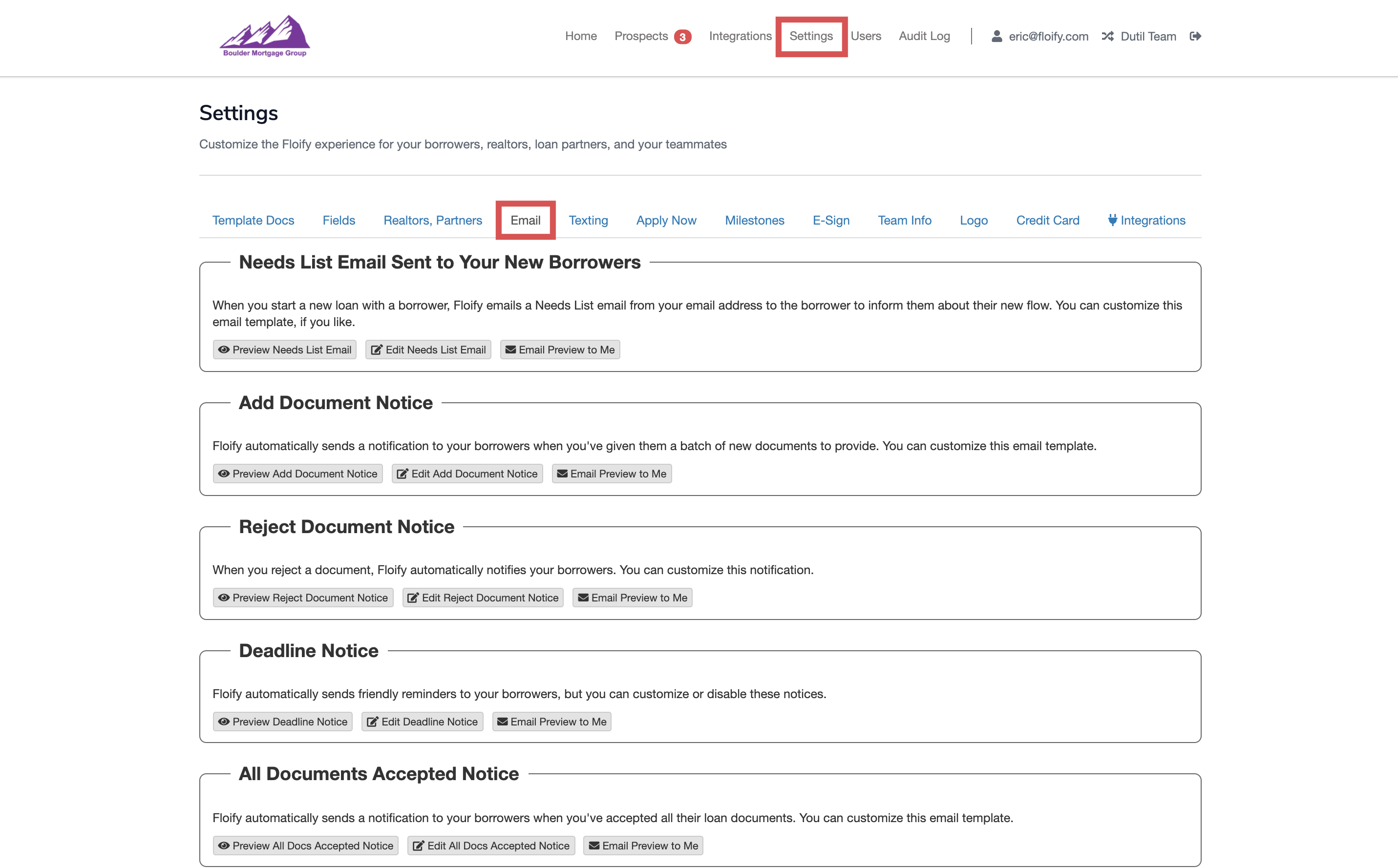Click the user profile icon
Screen dimensions: 1398x868
(x=996, y=36)
